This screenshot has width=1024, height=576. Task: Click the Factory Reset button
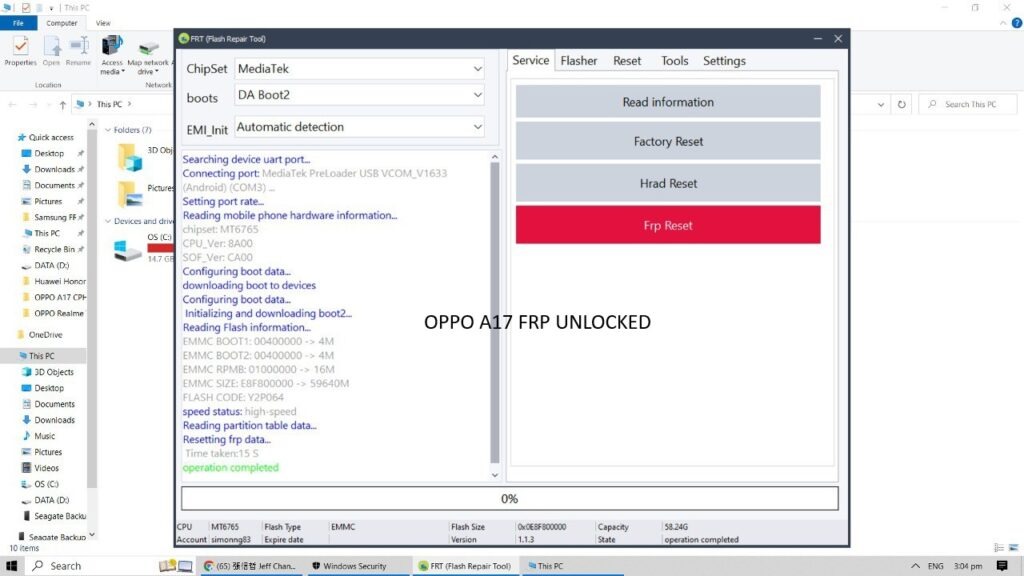point(668,142)
